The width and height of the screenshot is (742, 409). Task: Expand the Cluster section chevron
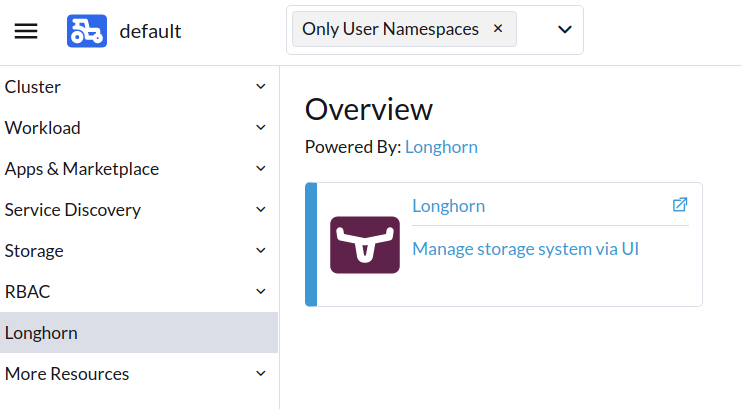tap(261, 87)
